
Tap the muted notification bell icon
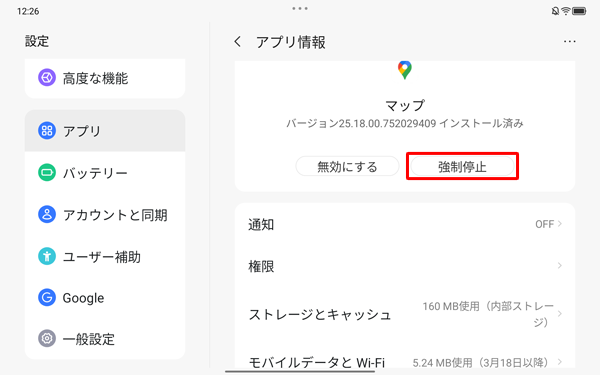(555, 11)
